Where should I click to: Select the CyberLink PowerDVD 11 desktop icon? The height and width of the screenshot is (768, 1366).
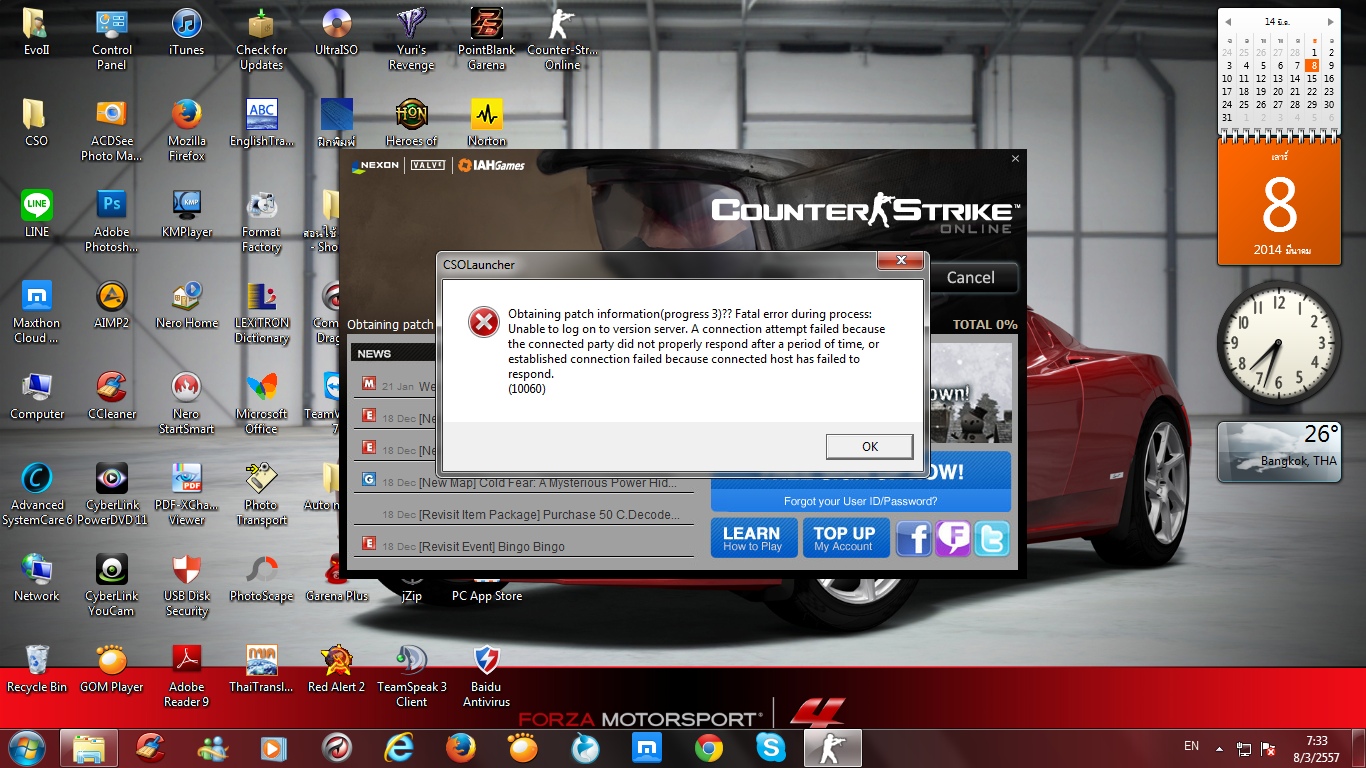[112, 495]
